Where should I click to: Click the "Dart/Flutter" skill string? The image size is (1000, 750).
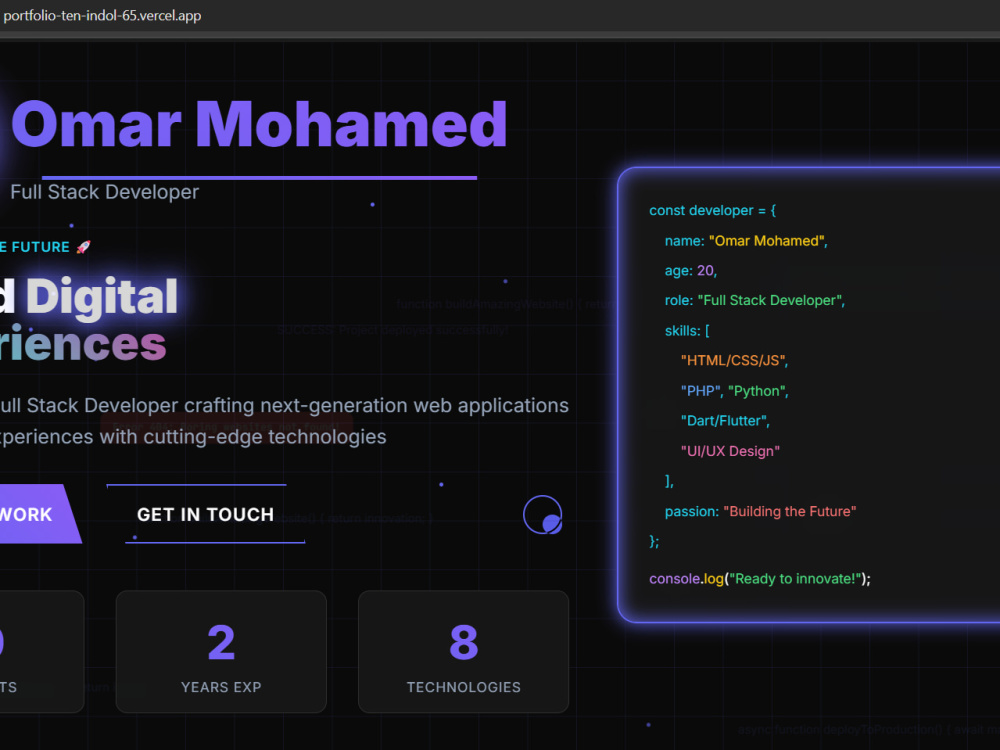(x=725, y=421)
